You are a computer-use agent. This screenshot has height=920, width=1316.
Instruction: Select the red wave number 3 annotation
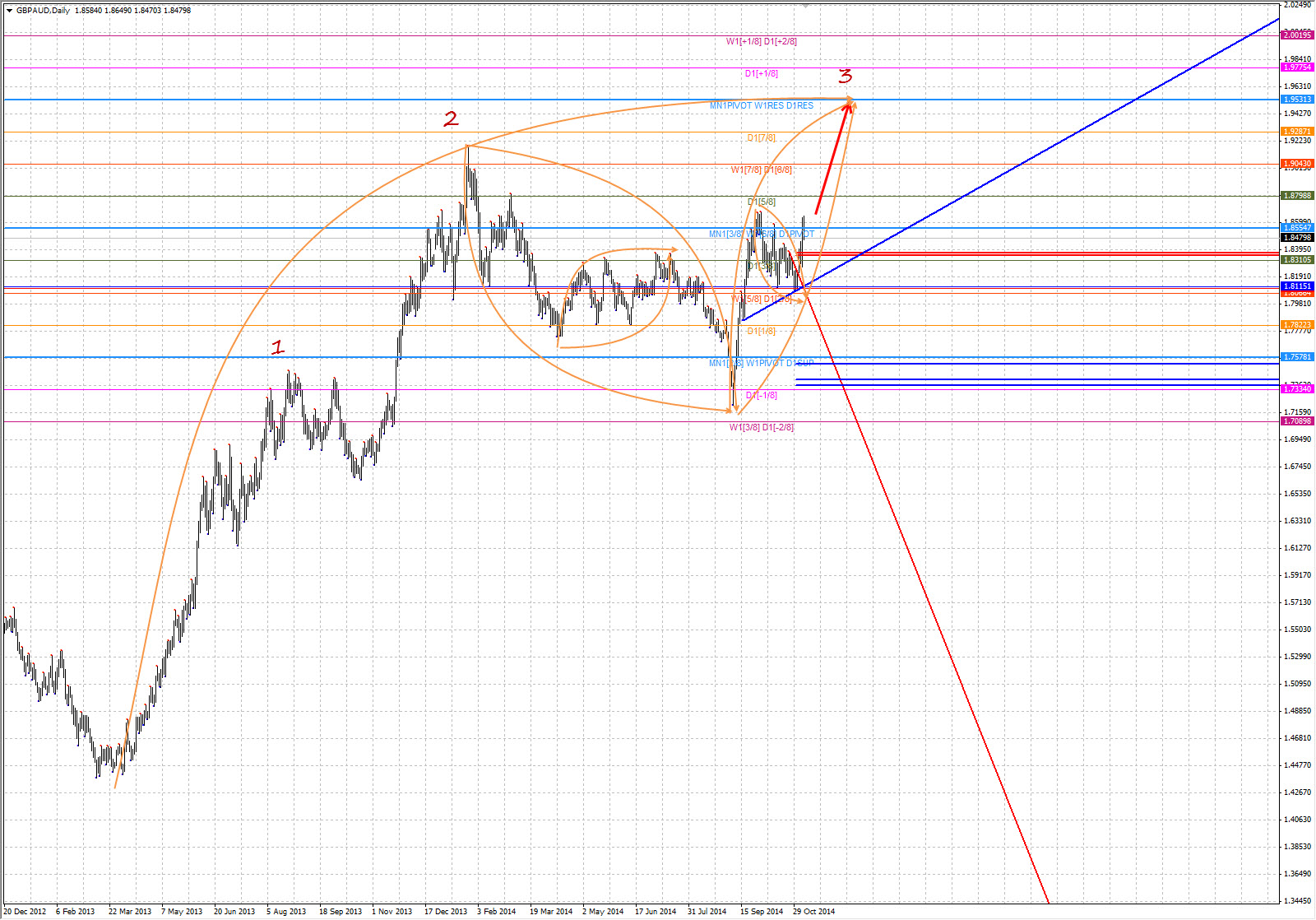pos(846,77)
